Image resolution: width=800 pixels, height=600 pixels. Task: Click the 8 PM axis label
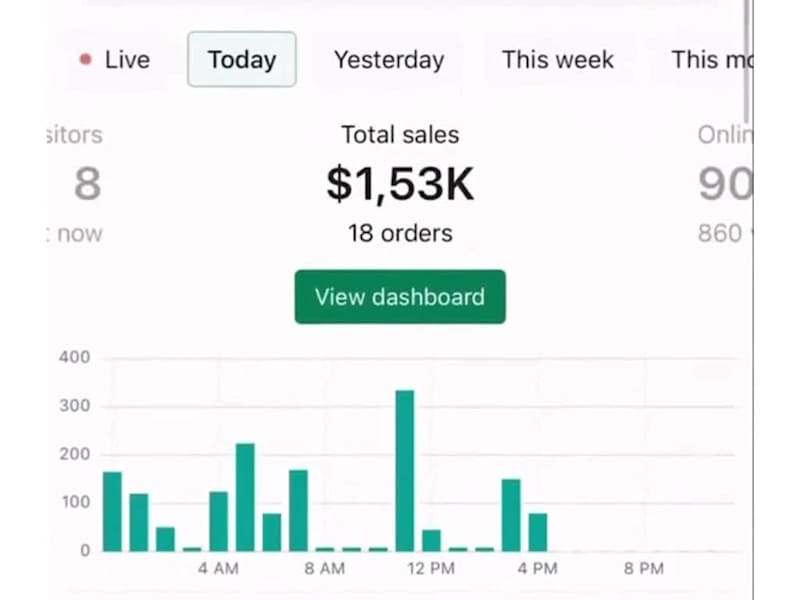point(644,569)
